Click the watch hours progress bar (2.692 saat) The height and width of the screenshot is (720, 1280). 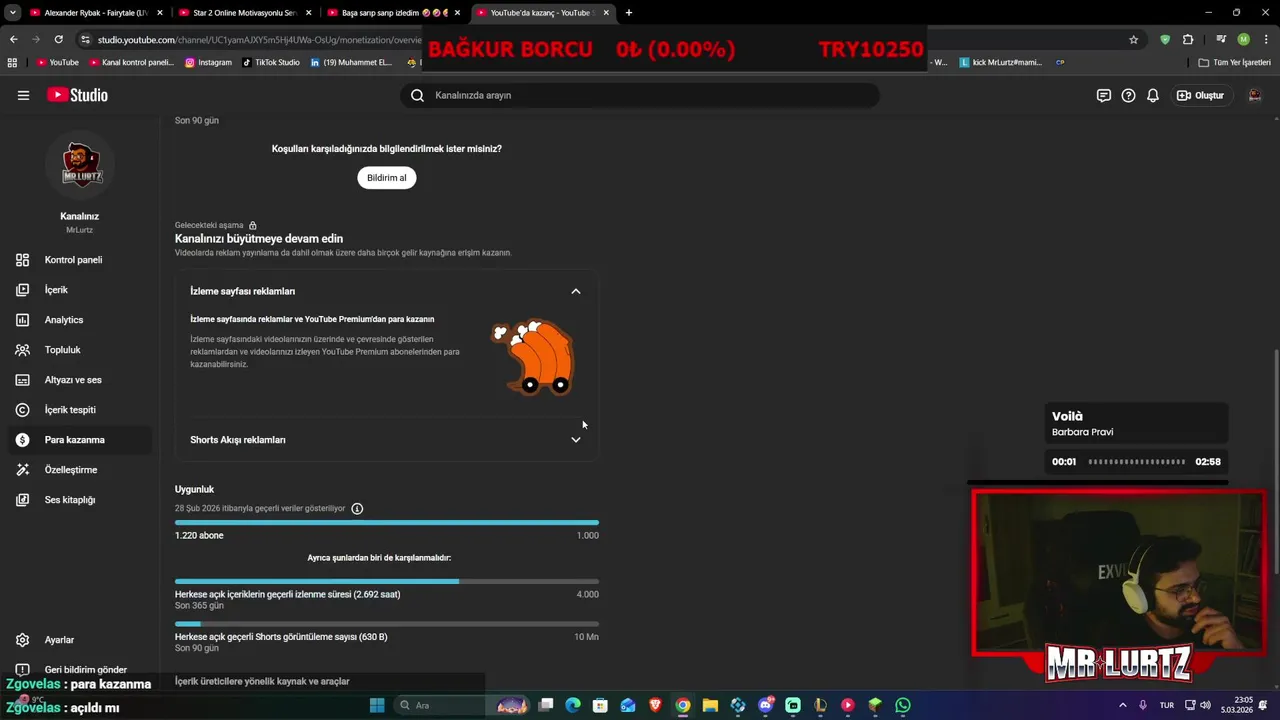[387, 581]
